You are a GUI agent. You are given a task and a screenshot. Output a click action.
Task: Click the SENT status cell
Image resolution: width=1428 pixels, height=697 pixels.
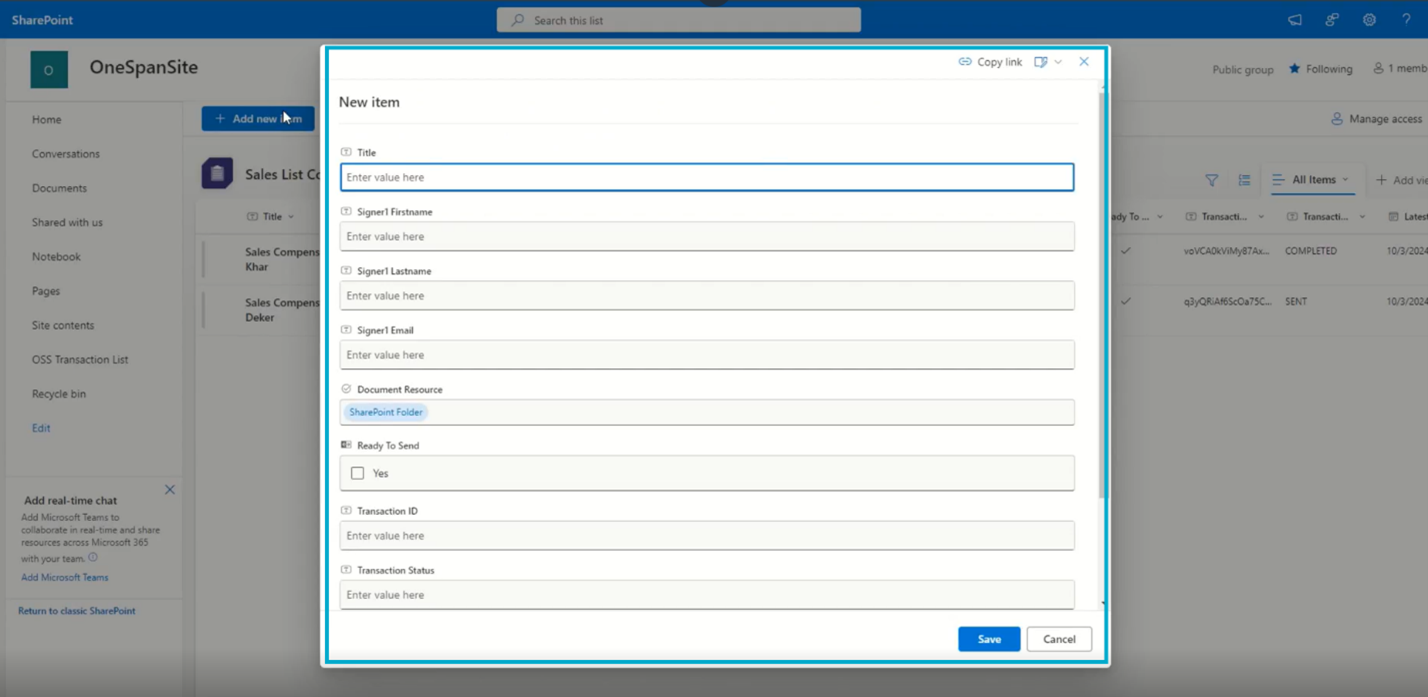1296,301
